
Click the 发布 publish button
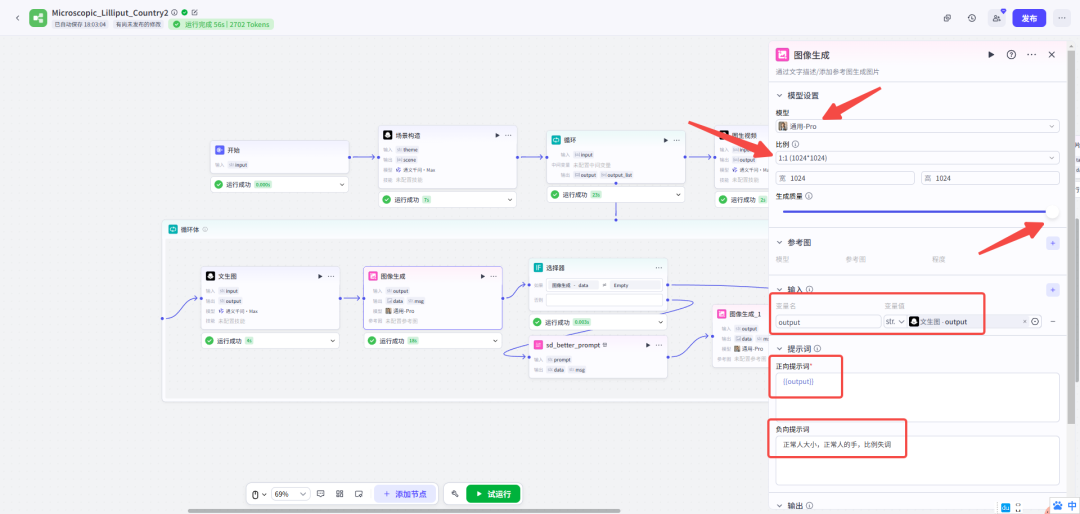[1029, 18]
